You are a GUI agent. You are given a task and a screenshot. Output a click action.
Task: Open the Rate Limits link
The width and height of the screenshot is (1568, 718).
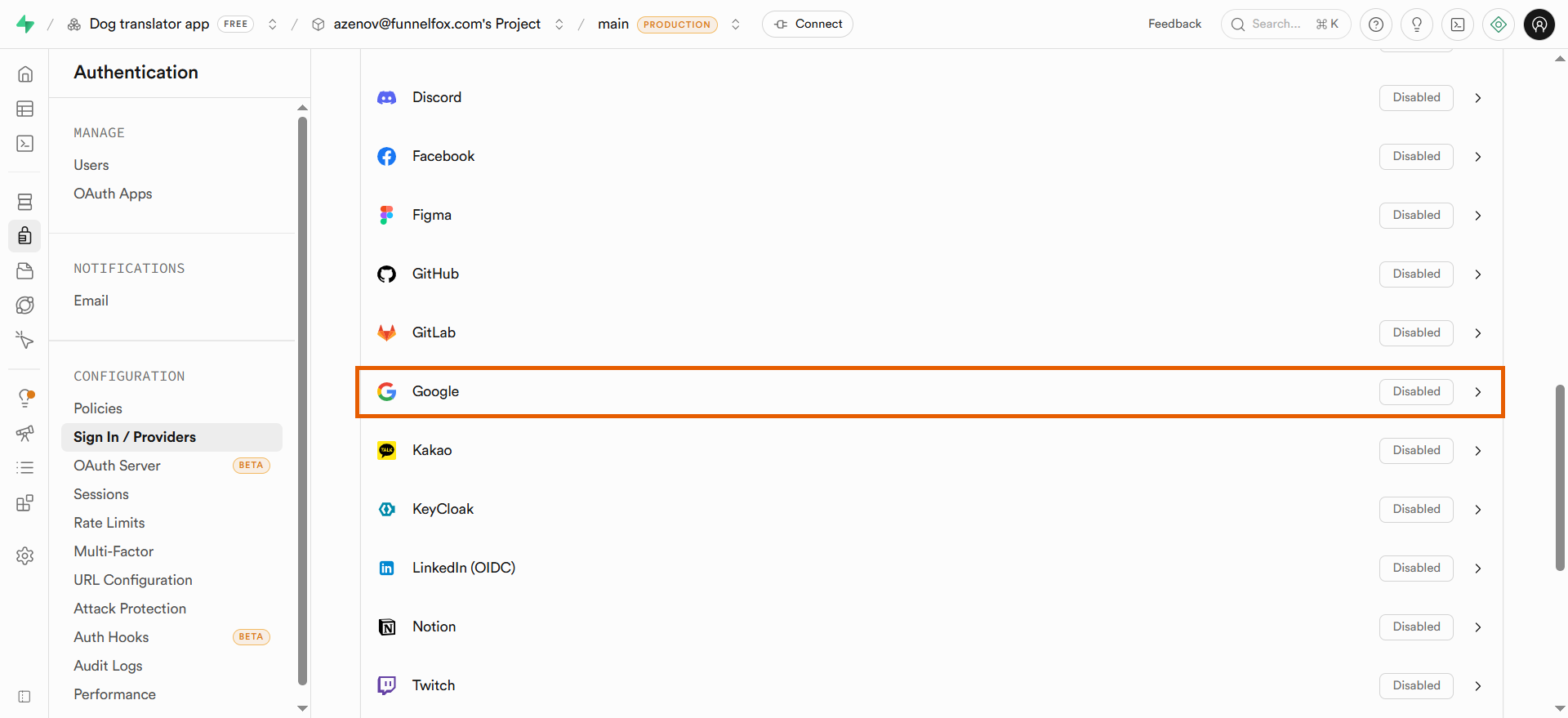pos(109,523)
